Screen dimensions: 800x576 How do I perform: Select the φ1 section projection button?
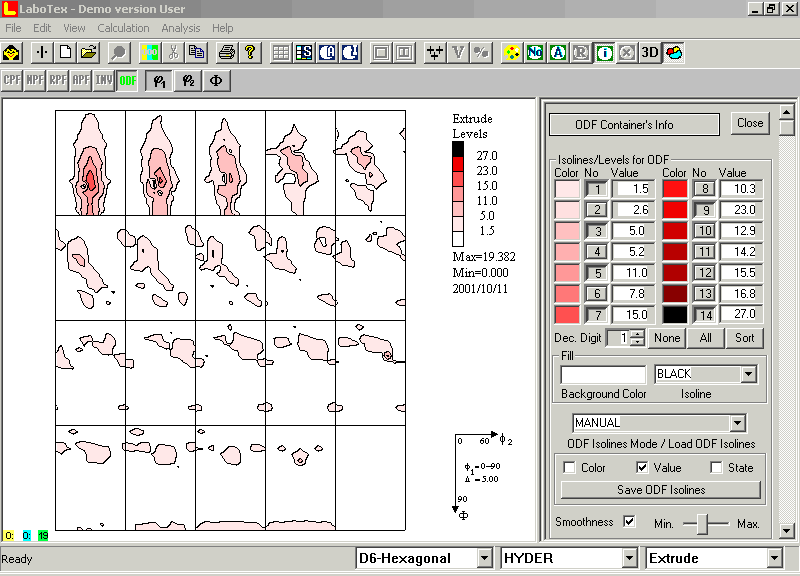[158, 80]
